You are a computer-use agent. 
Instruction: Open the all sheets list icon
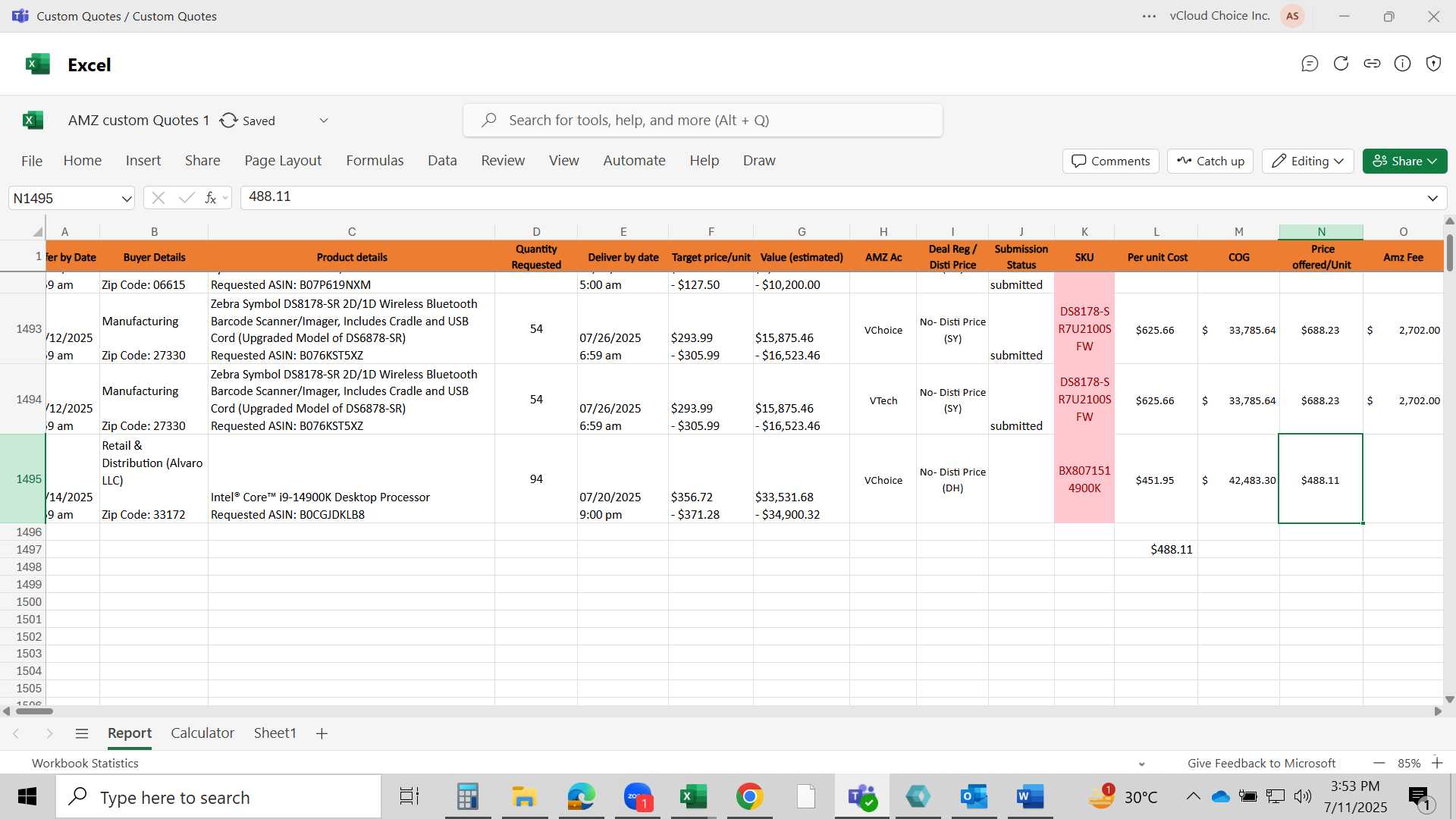[x=82, y=733]
